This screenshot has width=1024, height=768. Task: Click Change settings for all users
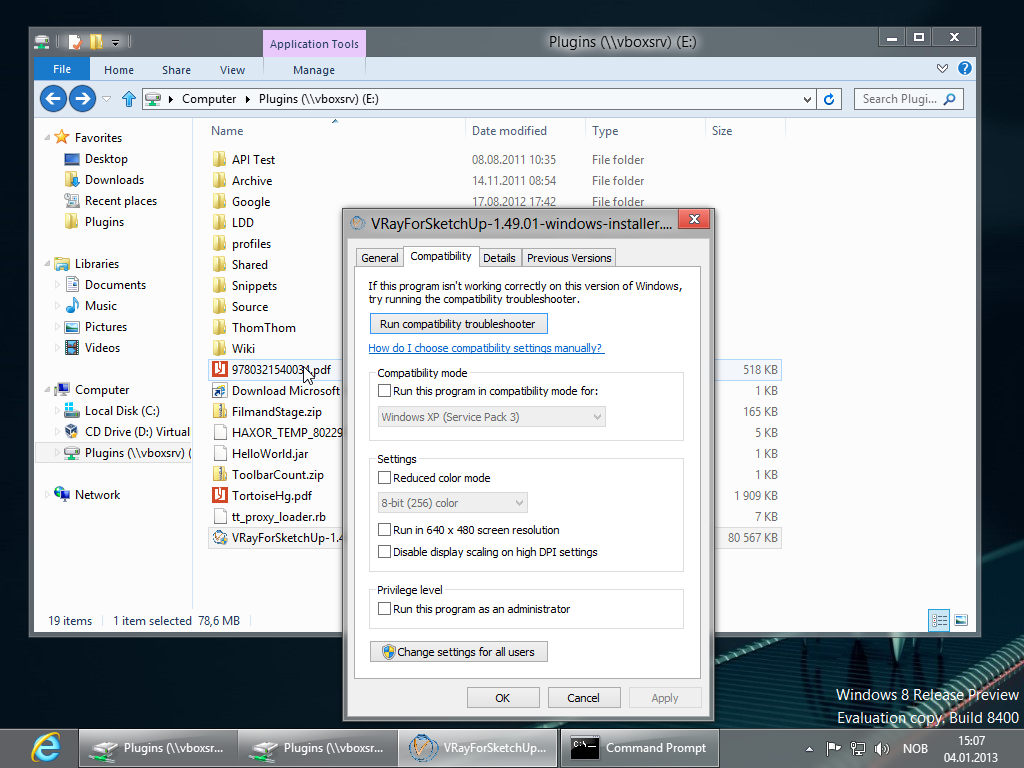(x=458, y=652)
